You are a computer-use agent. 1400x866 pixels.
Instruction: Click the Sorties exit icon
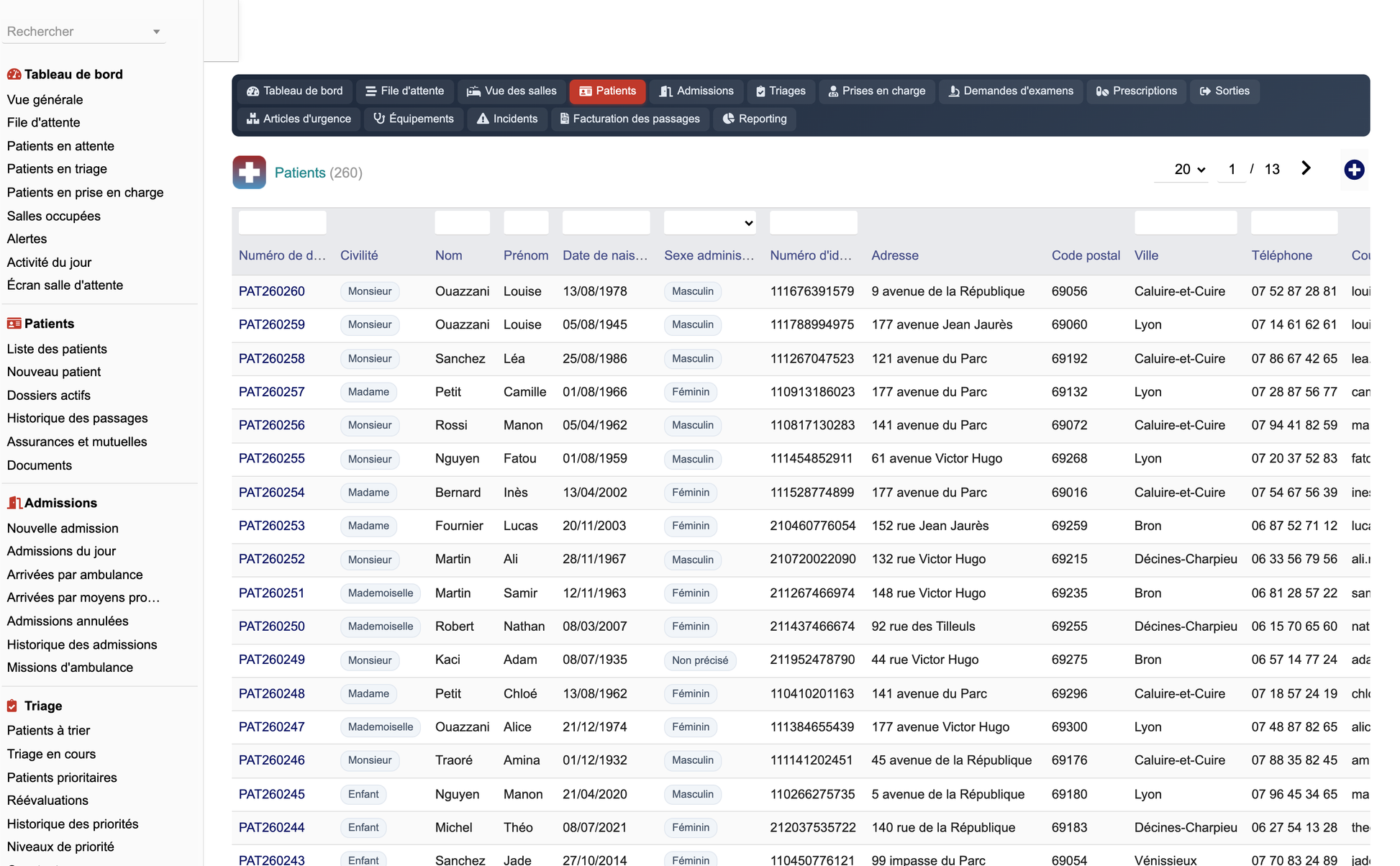pos(1205,91)
